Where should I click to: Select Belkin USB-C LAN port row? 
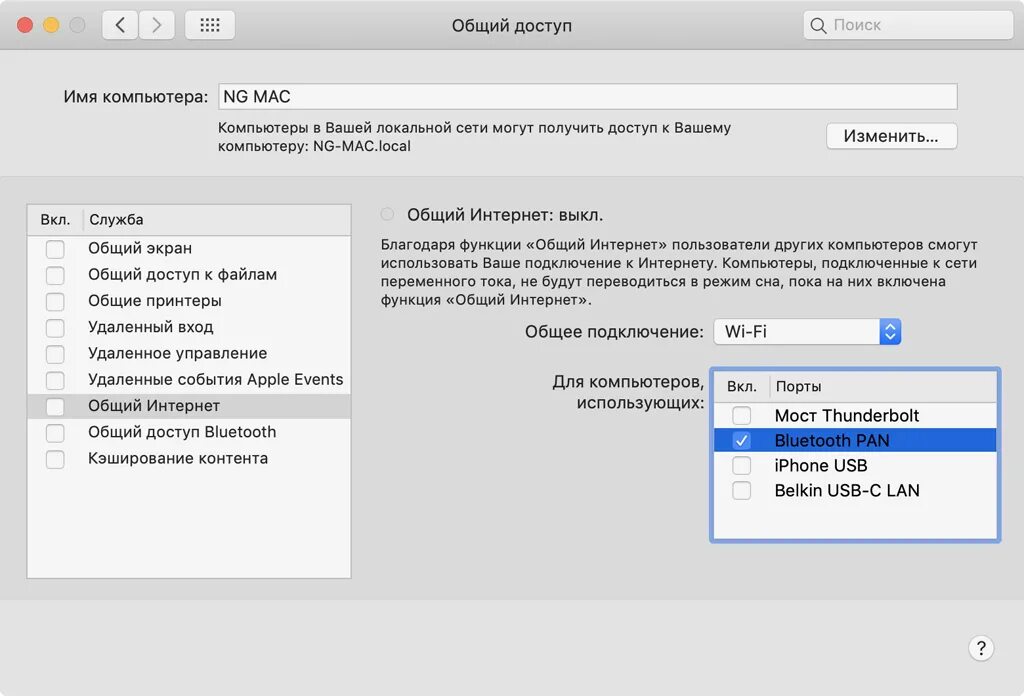coord(846,491)
